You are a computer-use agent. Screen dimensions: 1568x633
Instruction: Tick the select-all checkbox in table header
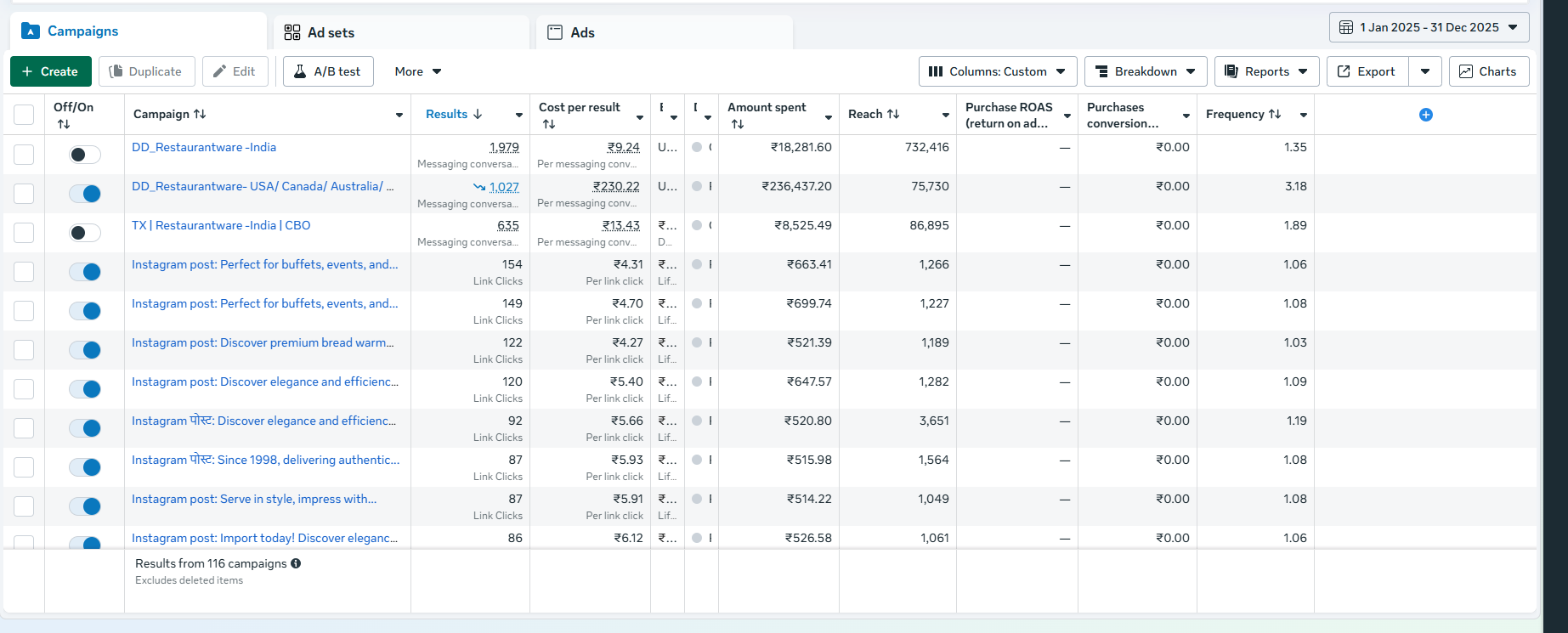24,115
